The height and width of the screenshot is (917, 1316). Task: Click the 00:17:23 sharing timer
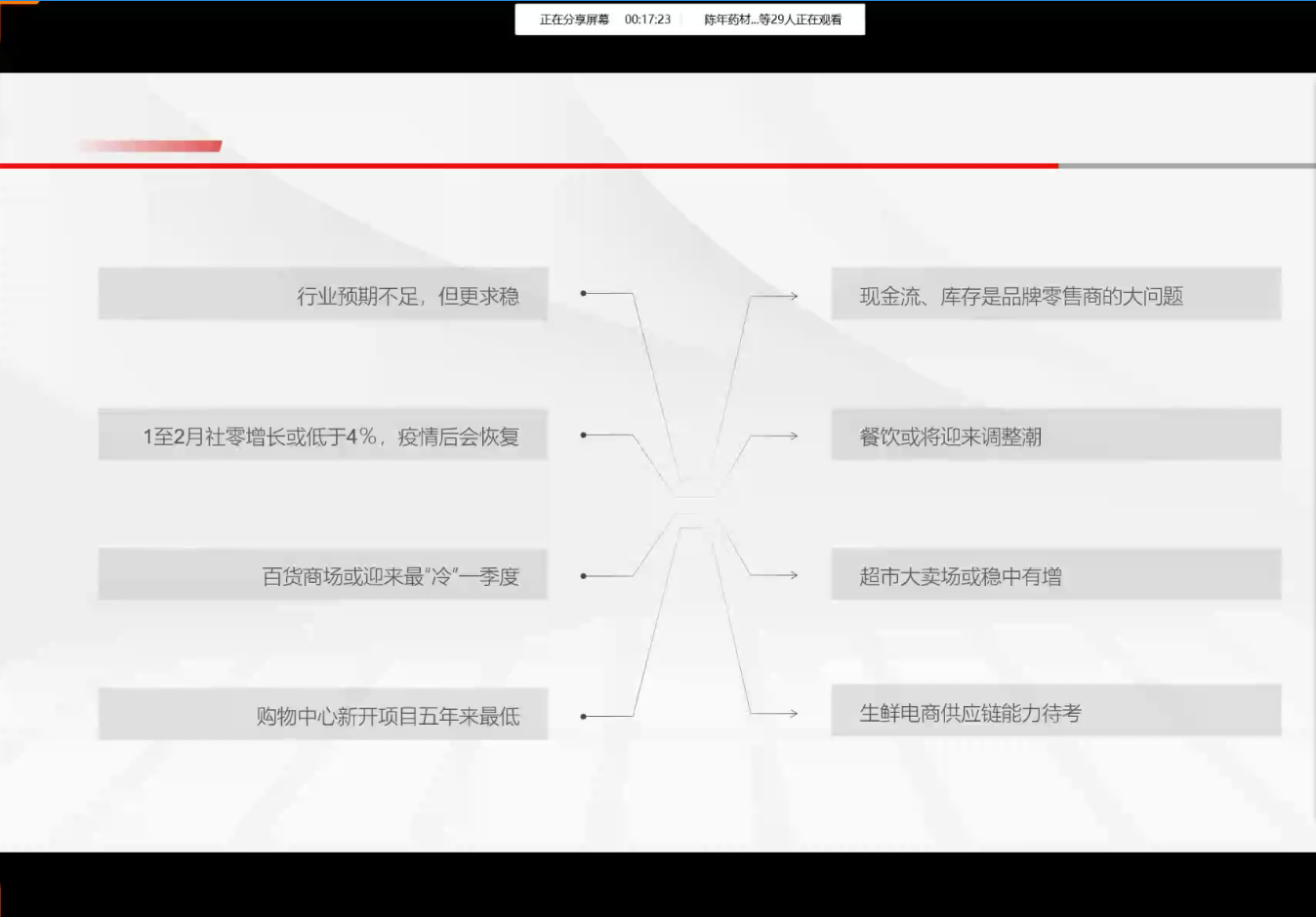[x=647, y=20]
